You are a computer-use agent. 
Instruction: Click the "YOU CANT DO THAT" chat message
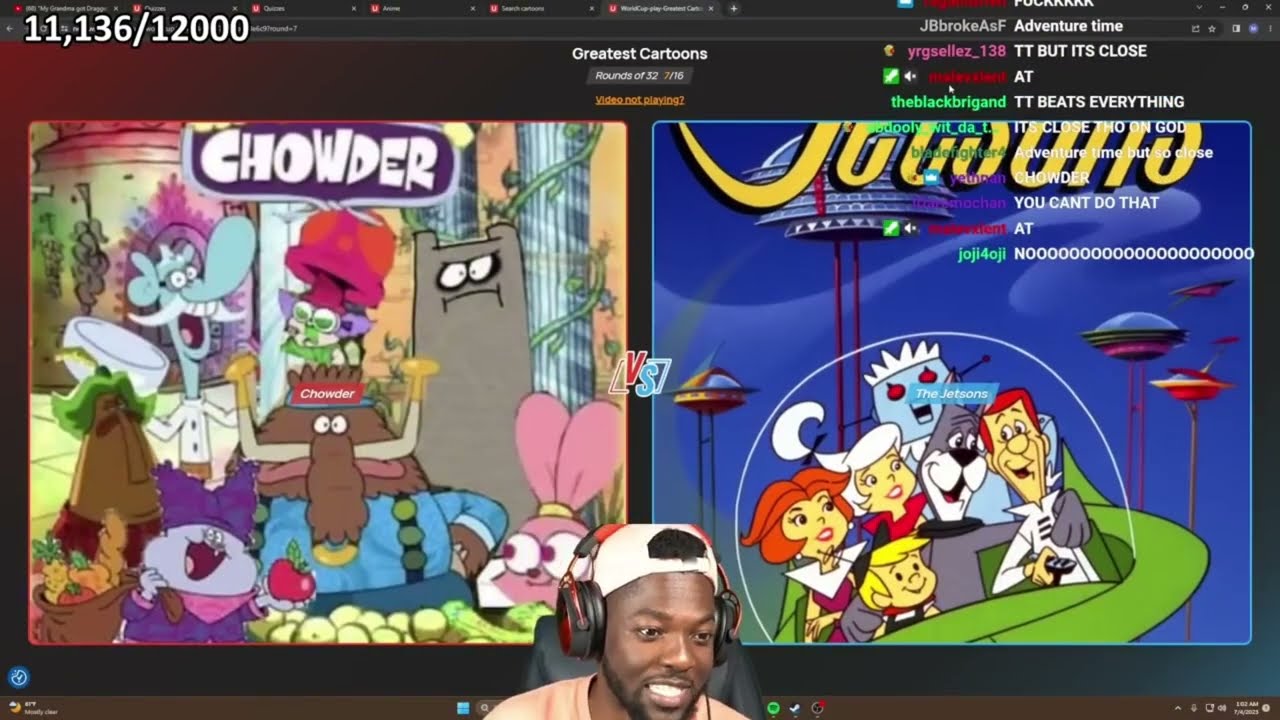[x=1087, y=203]
